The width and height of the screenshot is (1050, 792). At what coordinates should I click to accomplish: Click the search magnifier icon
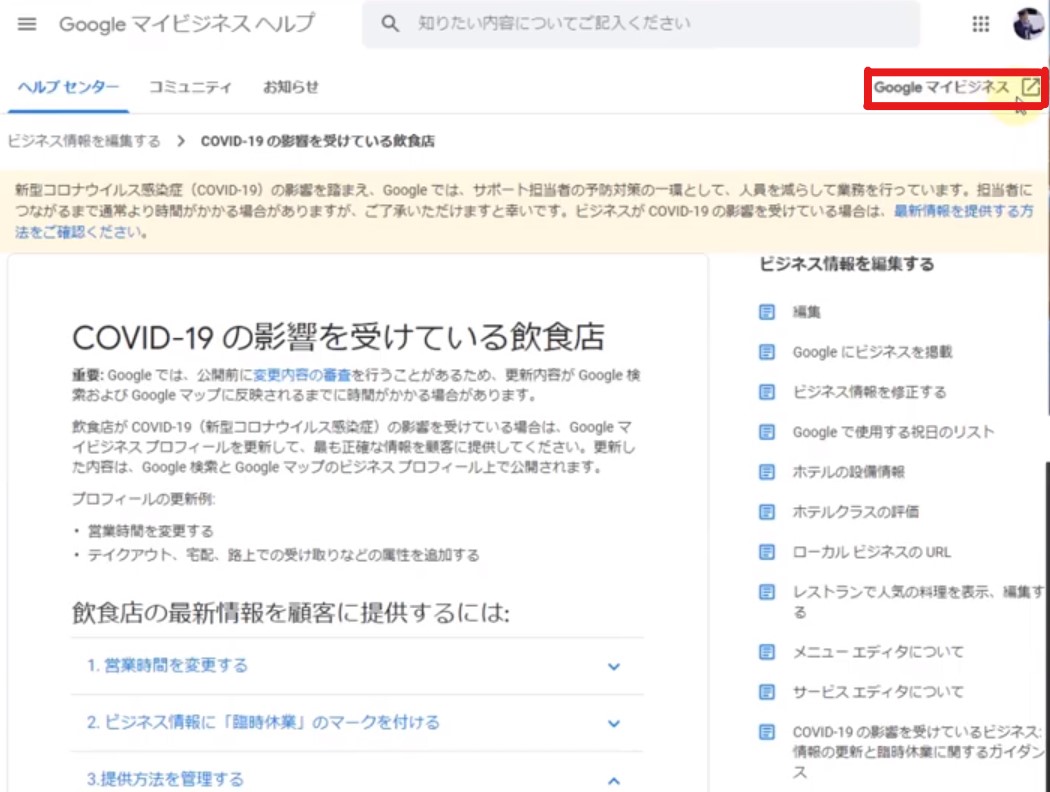point(390,24)
